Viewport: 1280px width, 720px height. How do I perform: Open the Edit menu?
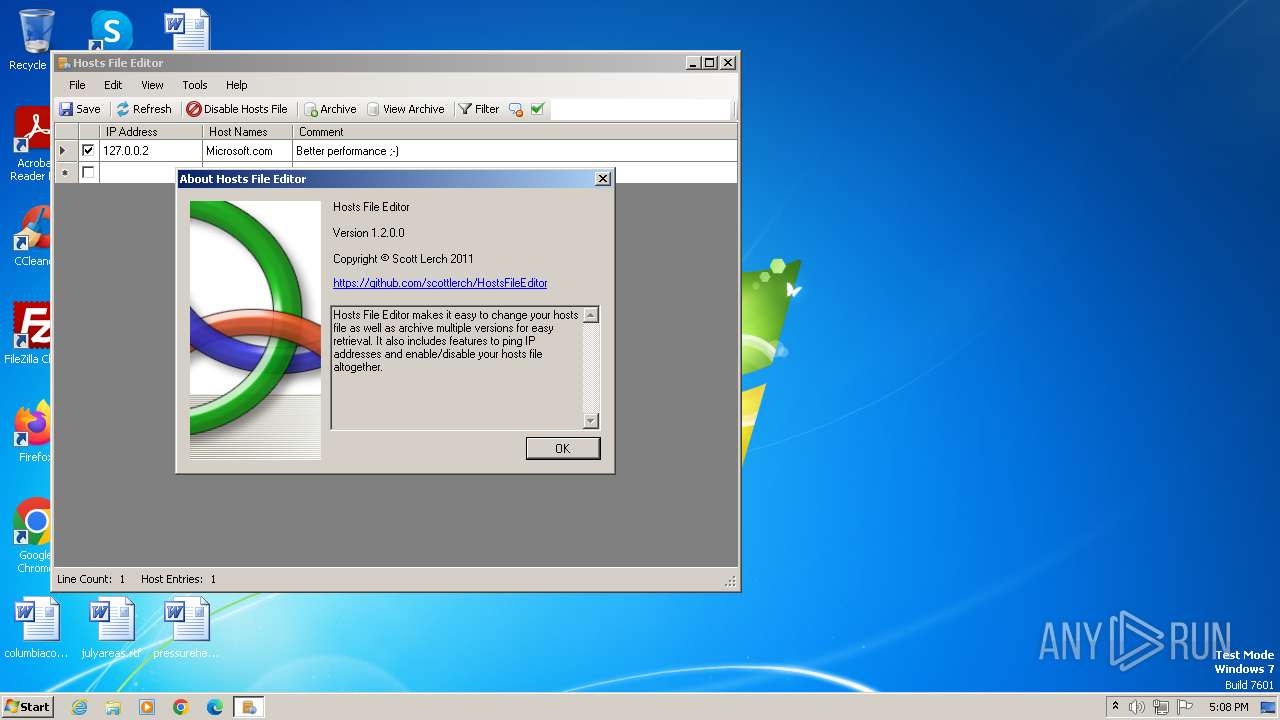click(113, 85)
